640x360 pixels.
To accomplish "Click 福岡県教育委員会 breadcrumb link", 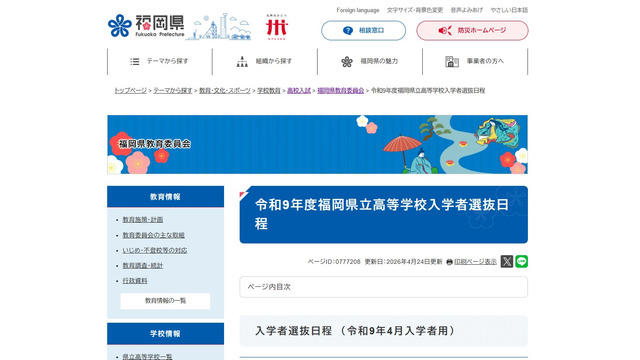I will tap(340, 91).
